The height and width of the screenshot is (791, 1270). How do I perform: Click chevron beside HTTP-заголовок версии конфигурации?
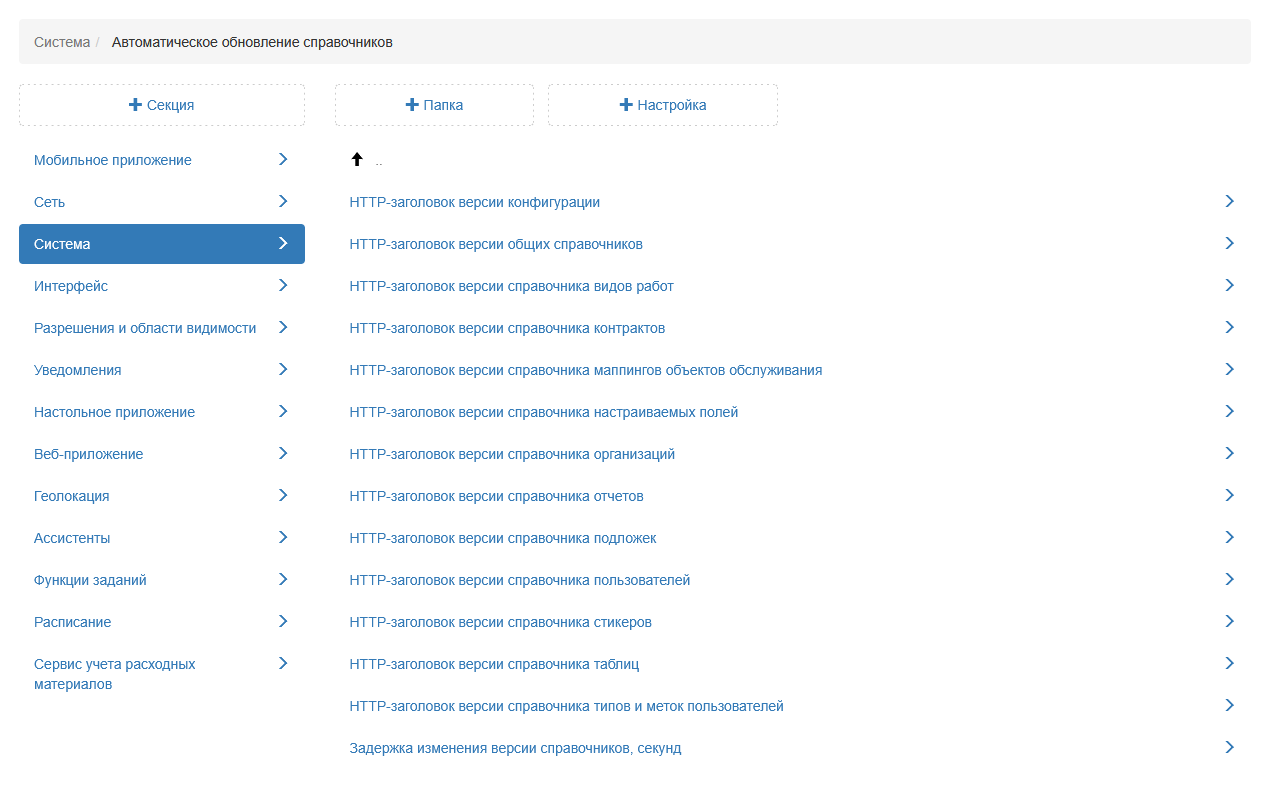(x=1229, y=201)
